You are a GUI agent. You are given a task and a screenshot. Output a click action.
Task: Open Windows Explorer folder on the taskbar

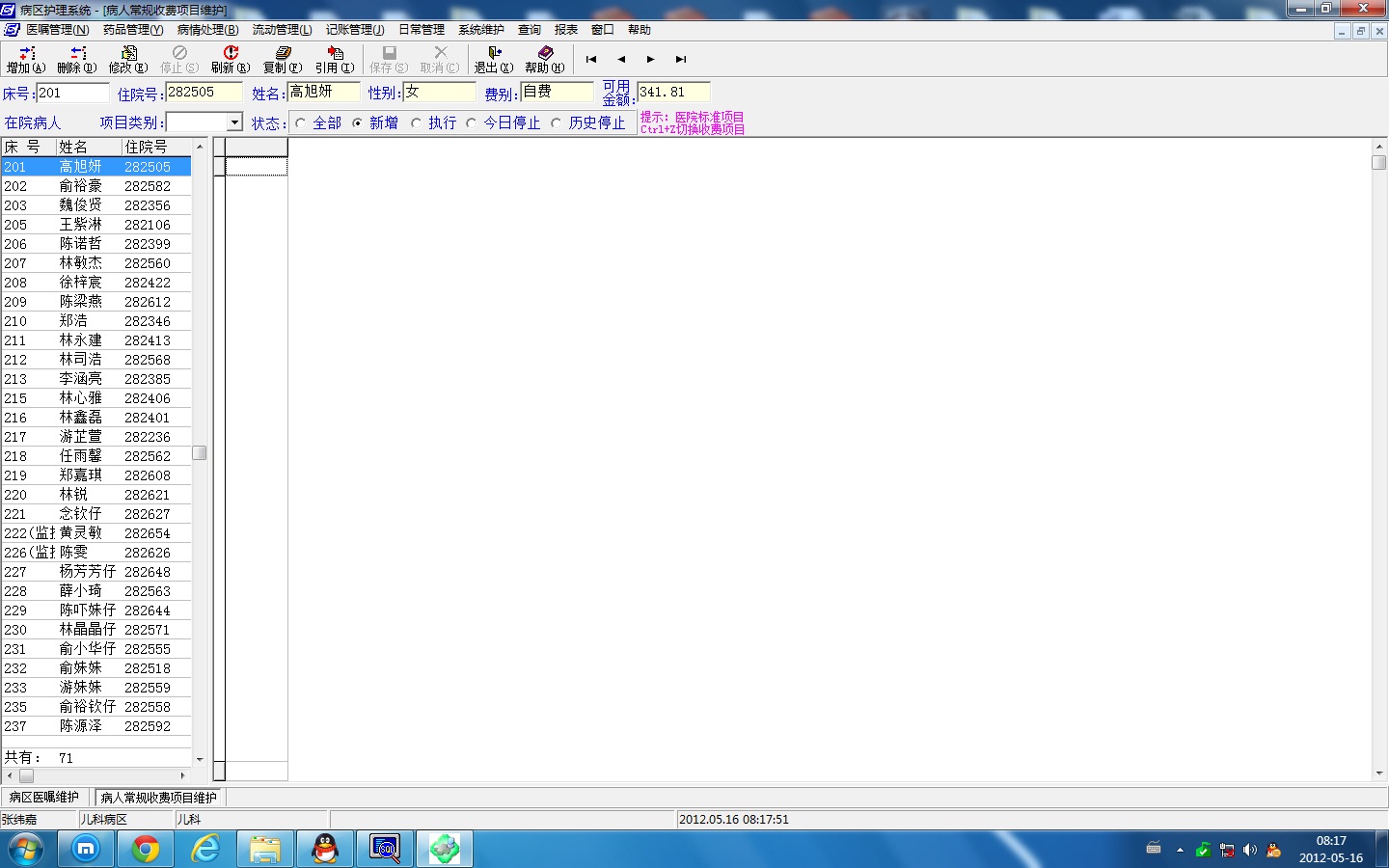[265, 850]
